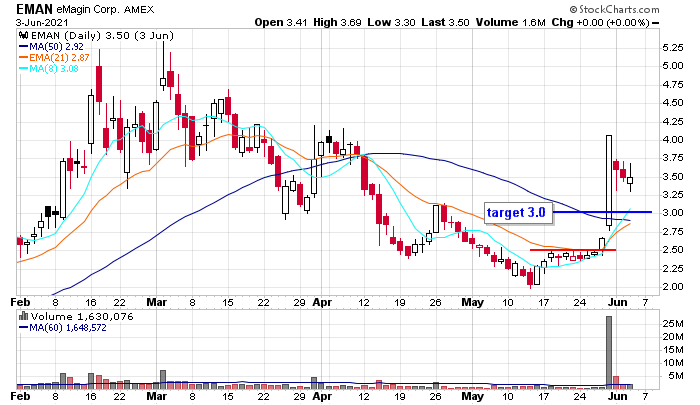700x405 pixels.
Task: Click the blue target 3.0 annotation box
Action: click(518, 213)
